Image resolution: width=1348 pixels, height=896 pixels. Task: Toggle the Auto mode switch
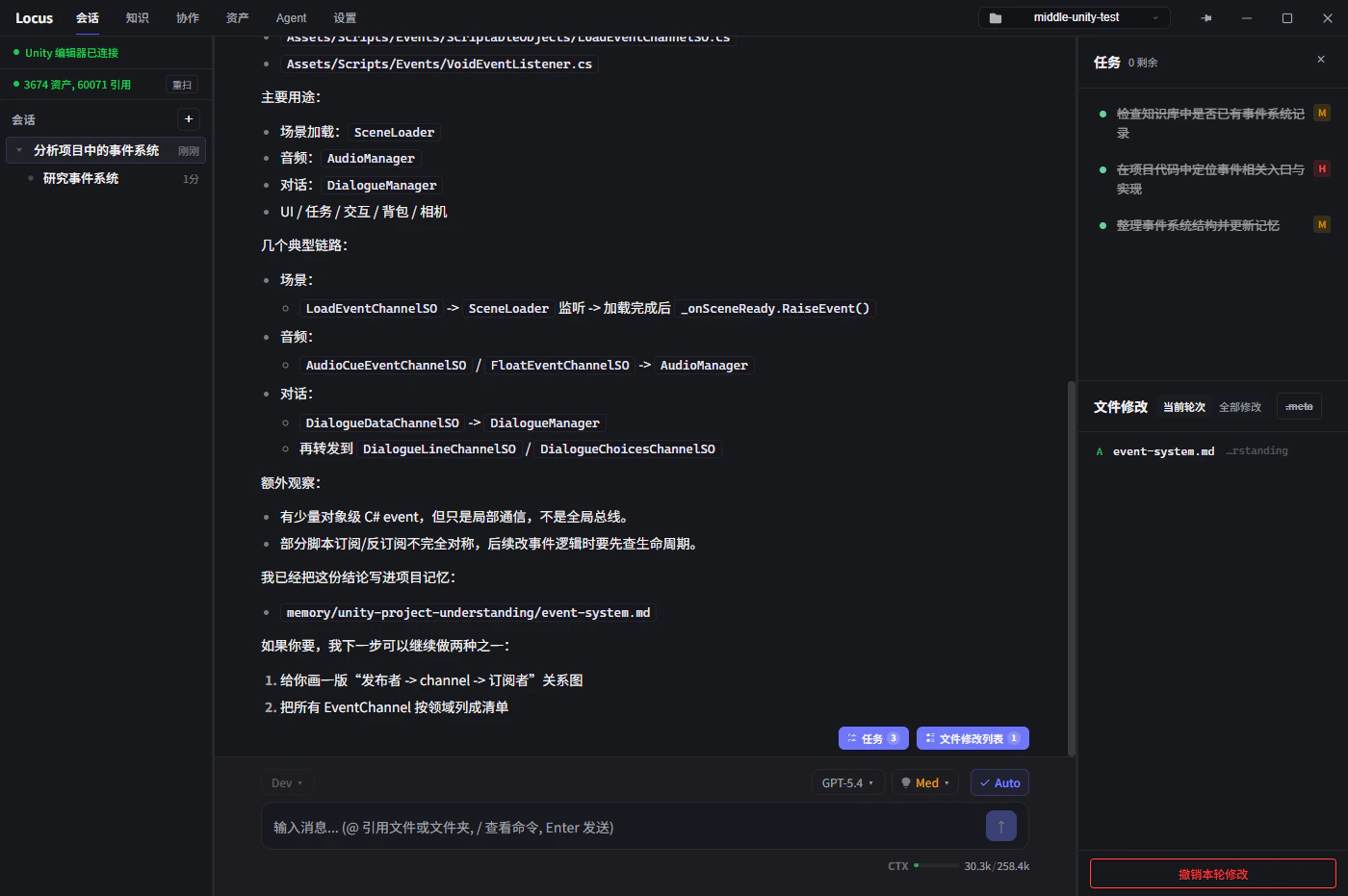point(999,782)
